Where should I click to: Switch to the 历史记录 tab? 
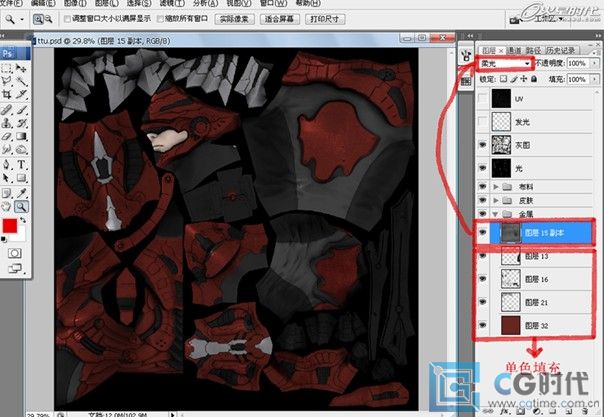(x=560, y=50)
